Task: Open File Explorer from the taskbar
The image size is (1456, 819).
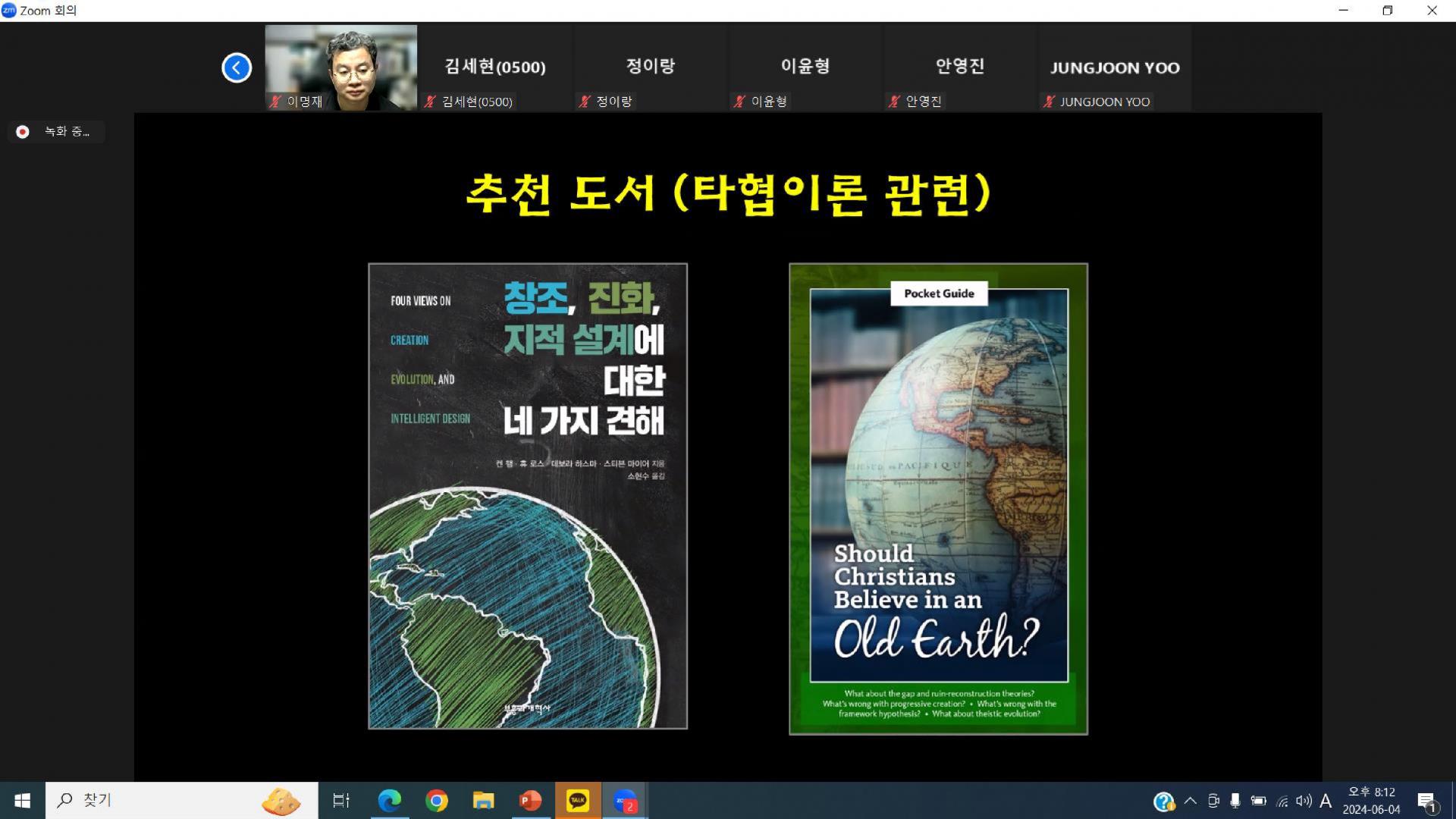Action: pos(483,800)
